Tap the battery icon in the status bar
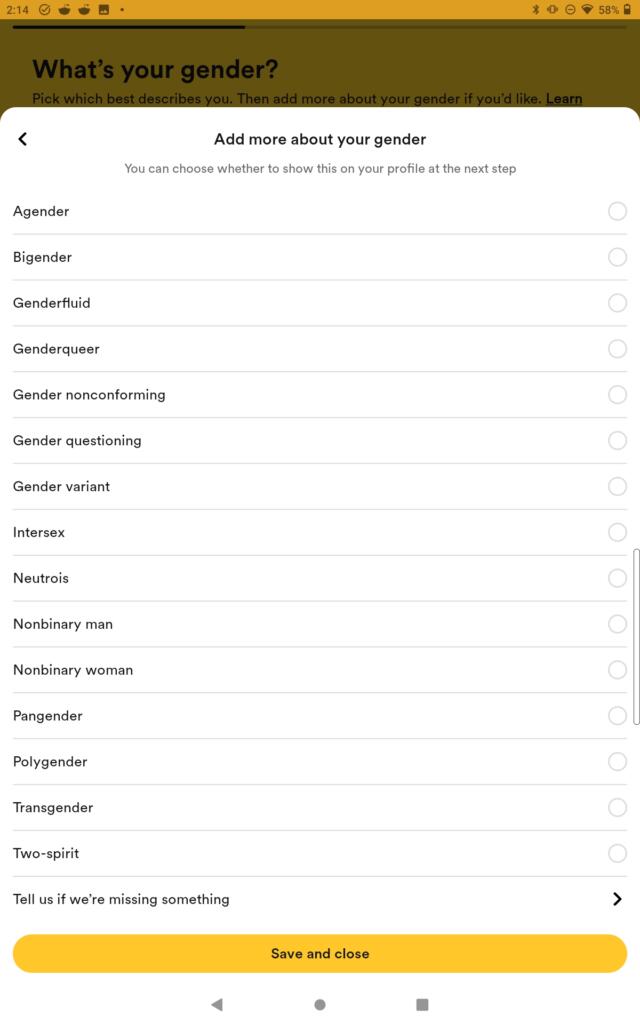 628,9
